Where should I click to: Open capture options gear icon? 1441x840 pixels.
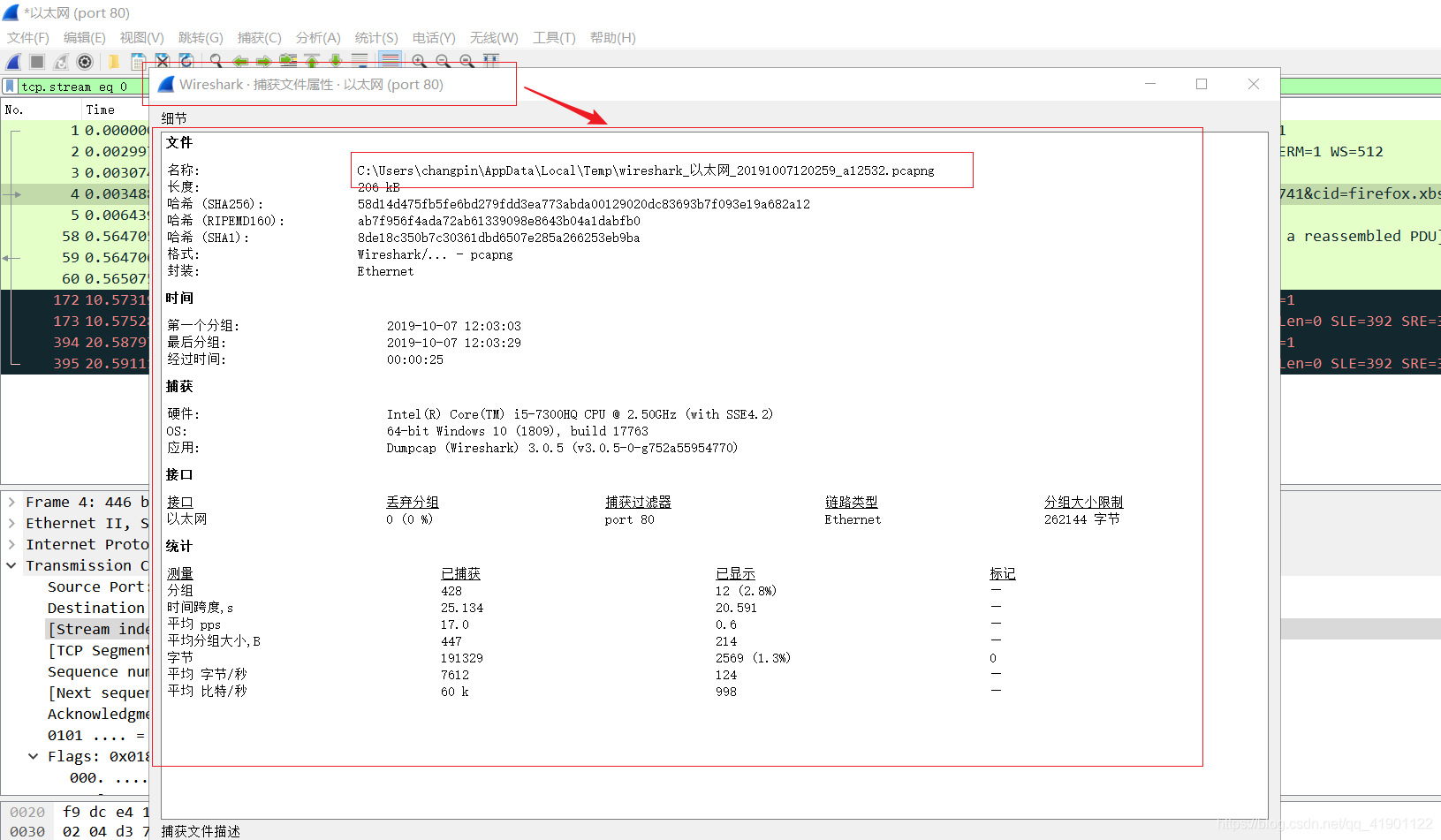(85, 62)
